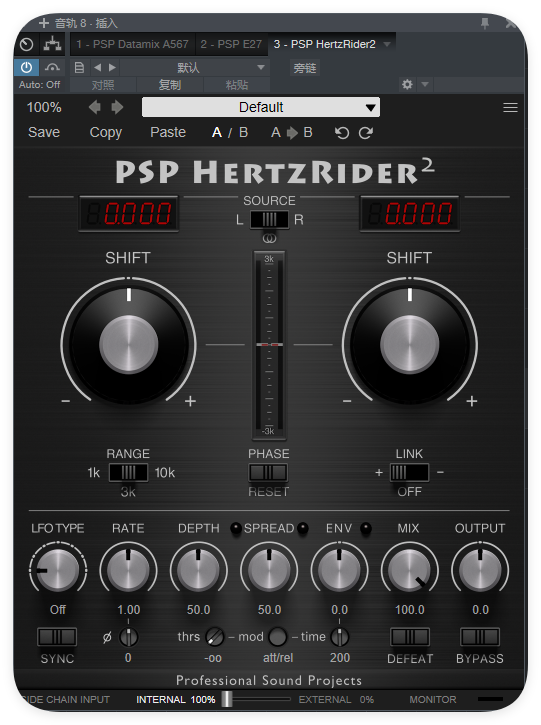Expand the arrow next to gear icon
Image resolution: width=541 pixels, height=725 pixels.
click(425, 84)
